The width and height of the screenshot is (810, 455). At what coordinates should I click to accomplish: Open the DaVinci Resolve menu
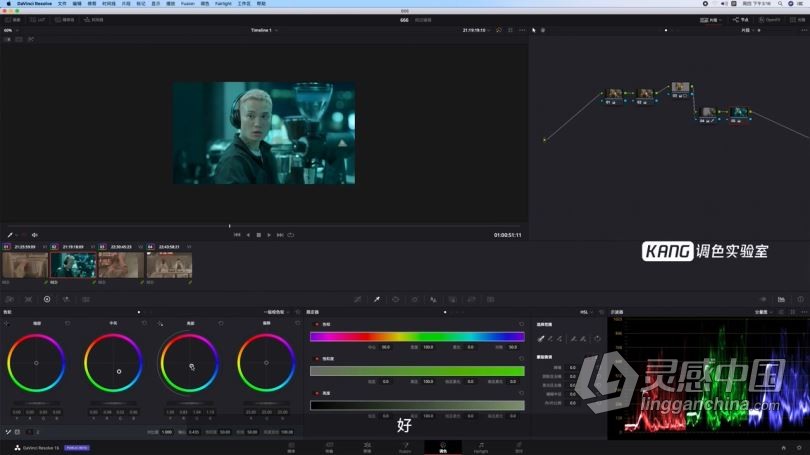[x=35, y=4]
